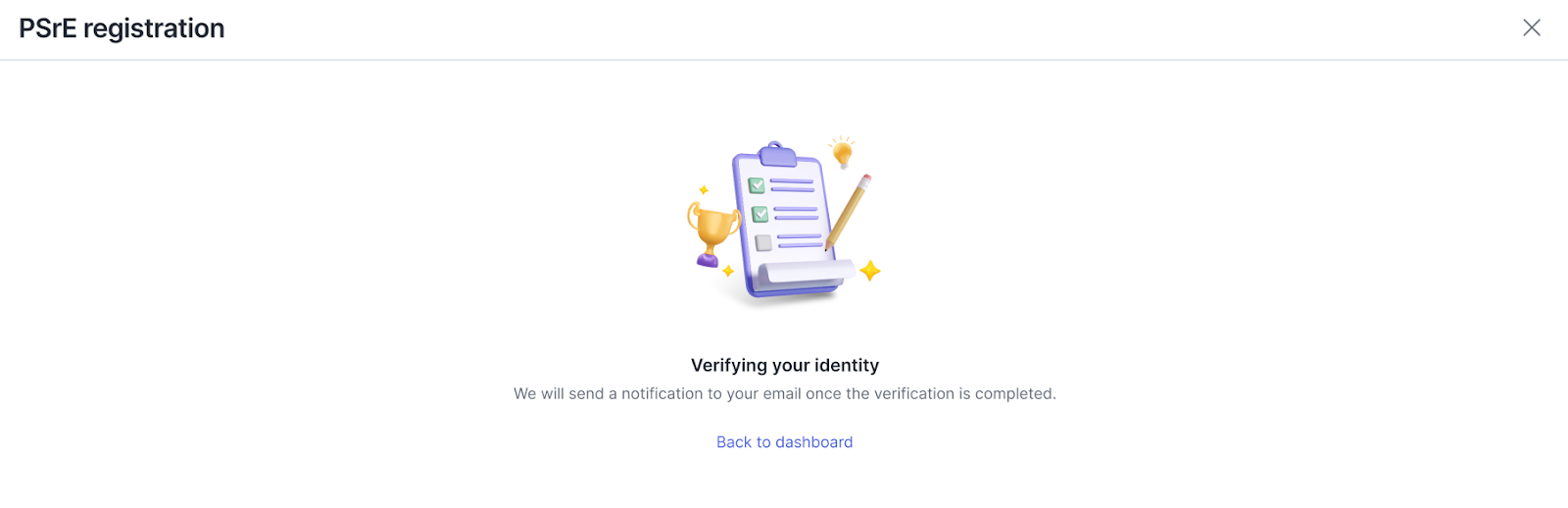Close the PSrE registration dialog
1568x508 pixels.
coord(1531,27)
